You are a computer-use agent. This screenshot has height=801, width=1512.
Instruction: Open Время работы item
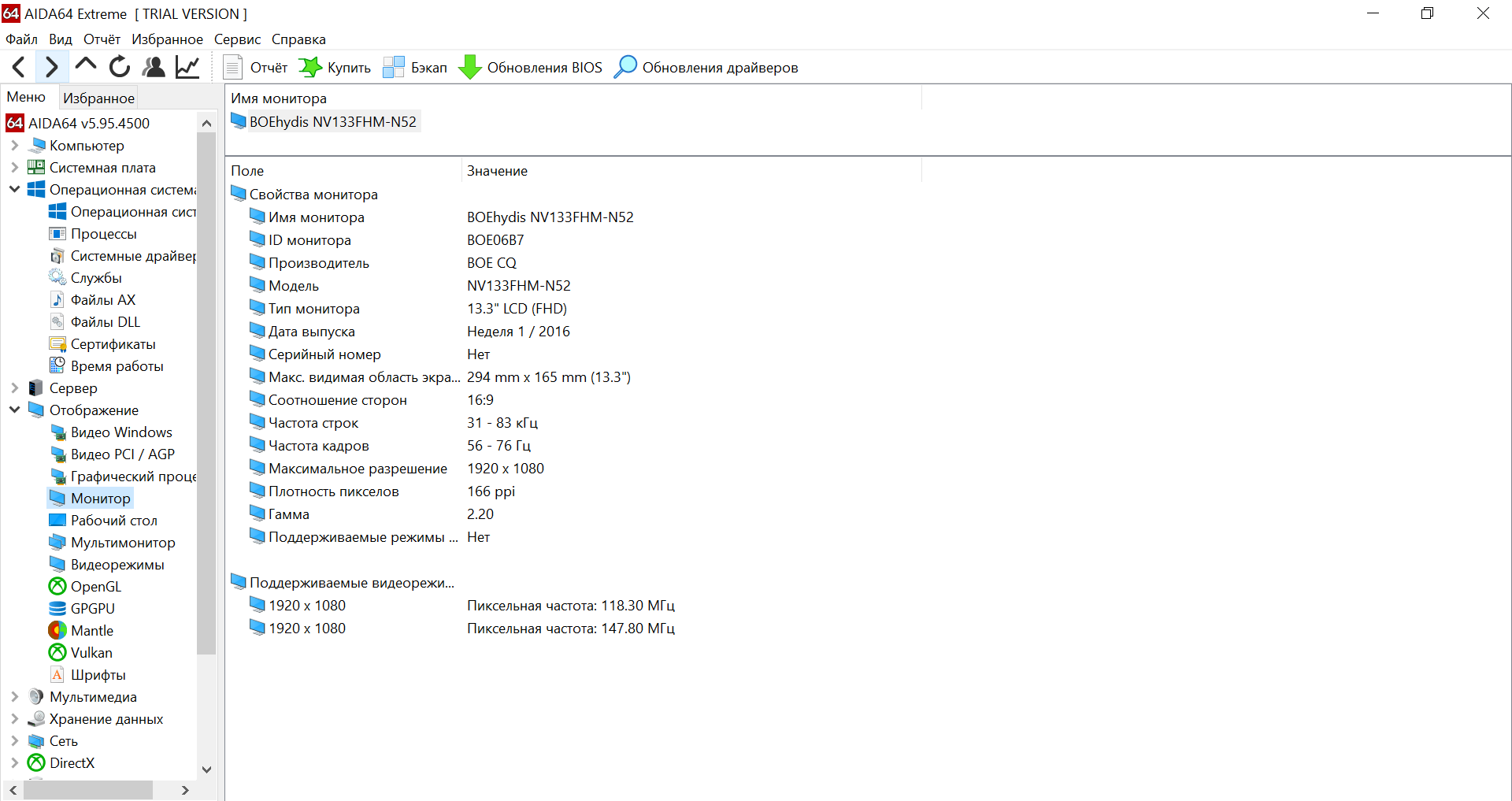pos(106,365)
